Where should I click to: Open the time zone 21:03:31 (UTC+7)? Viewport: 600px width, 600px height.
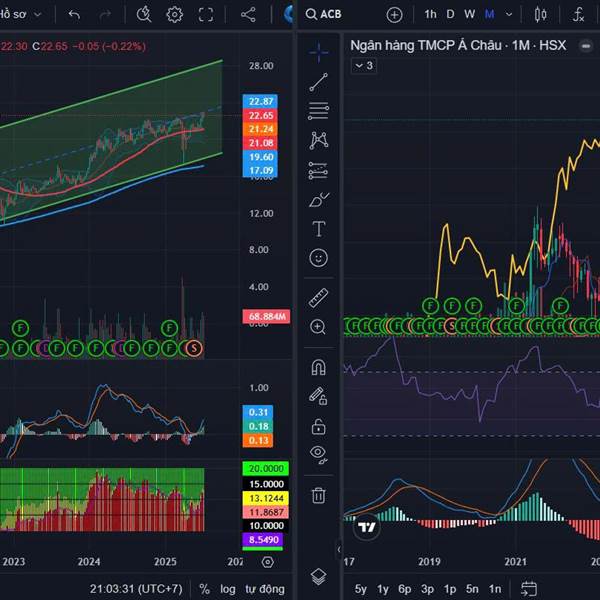coord(136,589)
